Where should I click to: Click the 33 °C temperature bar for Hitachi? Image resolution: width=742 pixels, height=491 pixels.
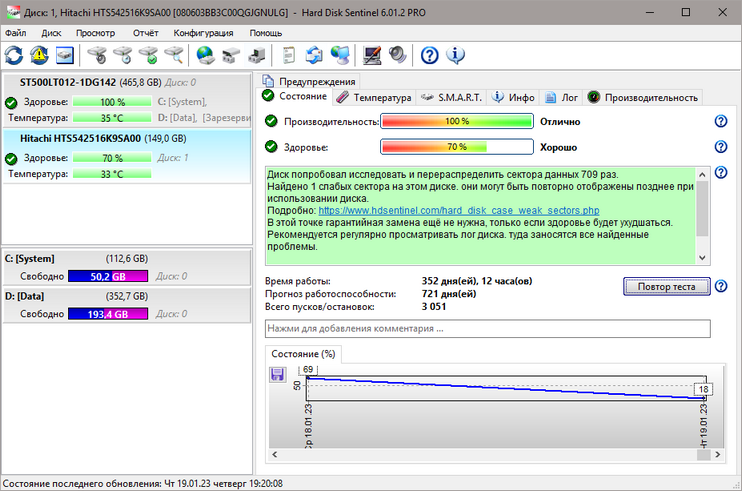pyautogui.click(x=112, y=174)
